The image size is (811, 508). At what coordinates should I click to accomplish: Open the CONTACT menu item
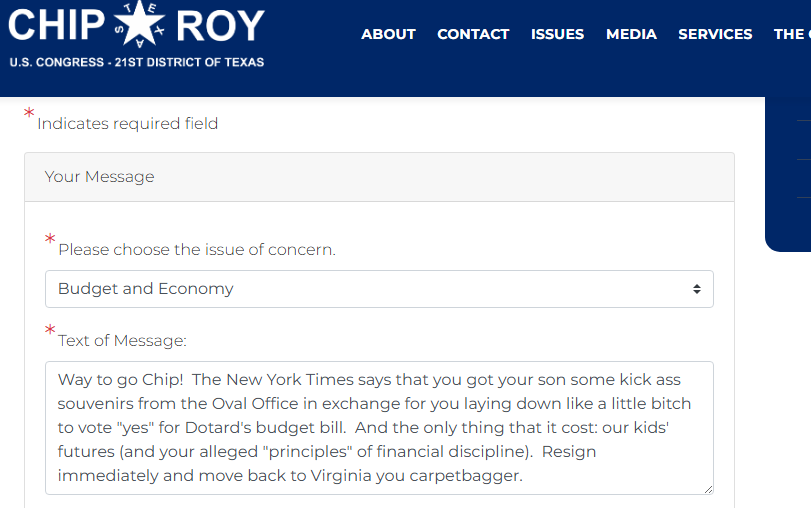473,34
